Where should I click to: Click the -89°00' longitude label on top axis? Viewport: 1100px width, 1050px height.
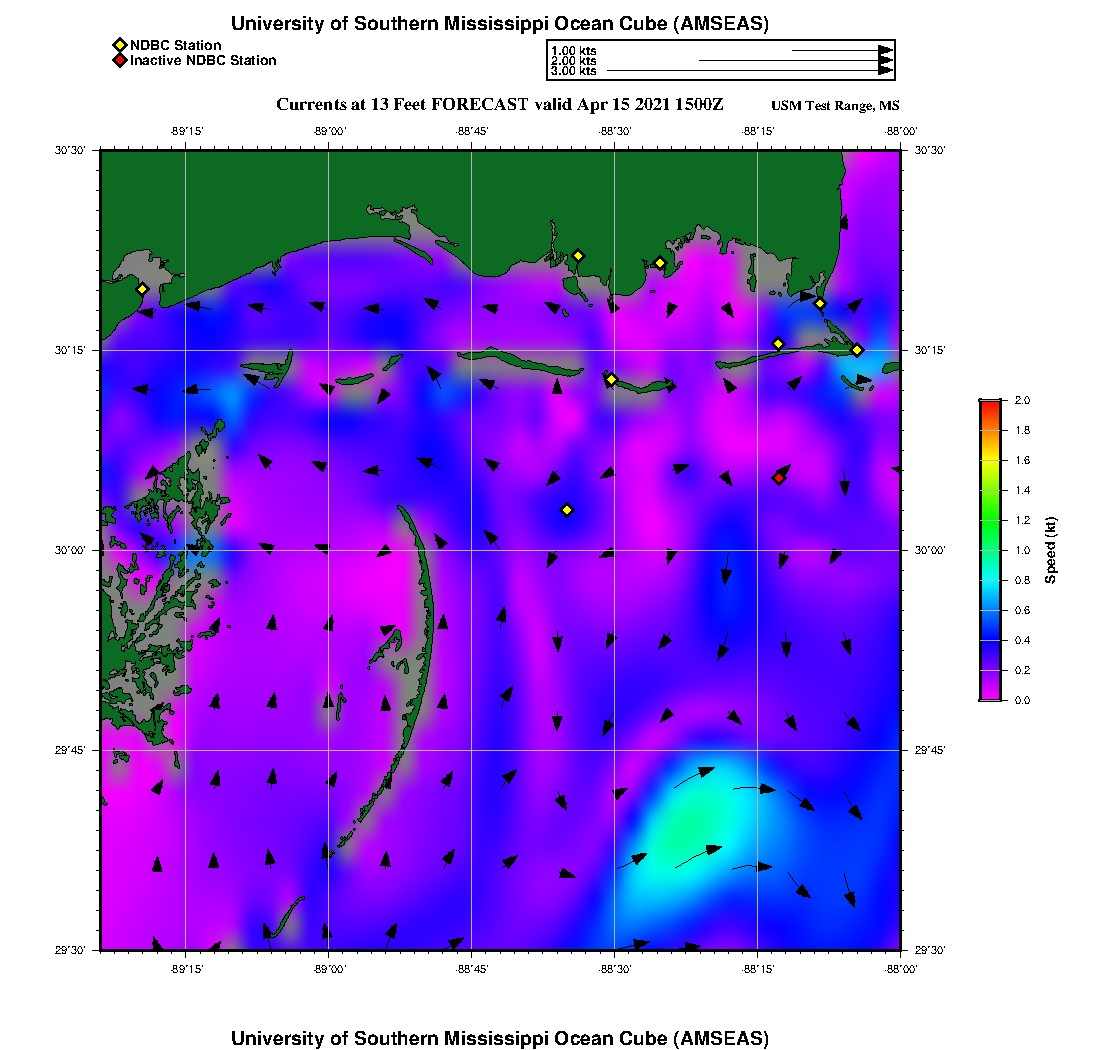(x=329, y=131)
